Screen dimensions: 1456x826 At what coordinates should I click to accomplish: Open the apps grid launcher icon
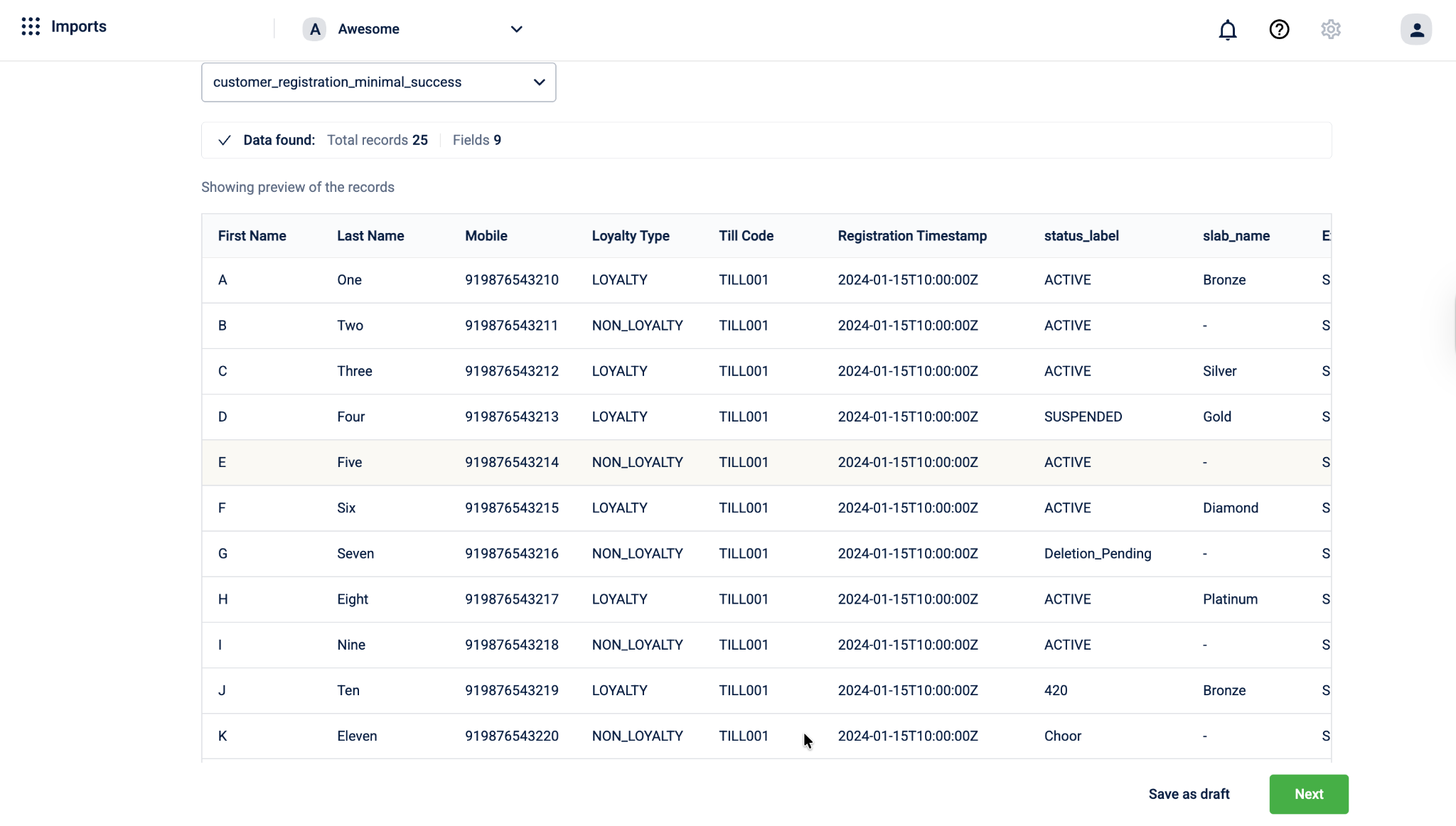pos(31,27)
